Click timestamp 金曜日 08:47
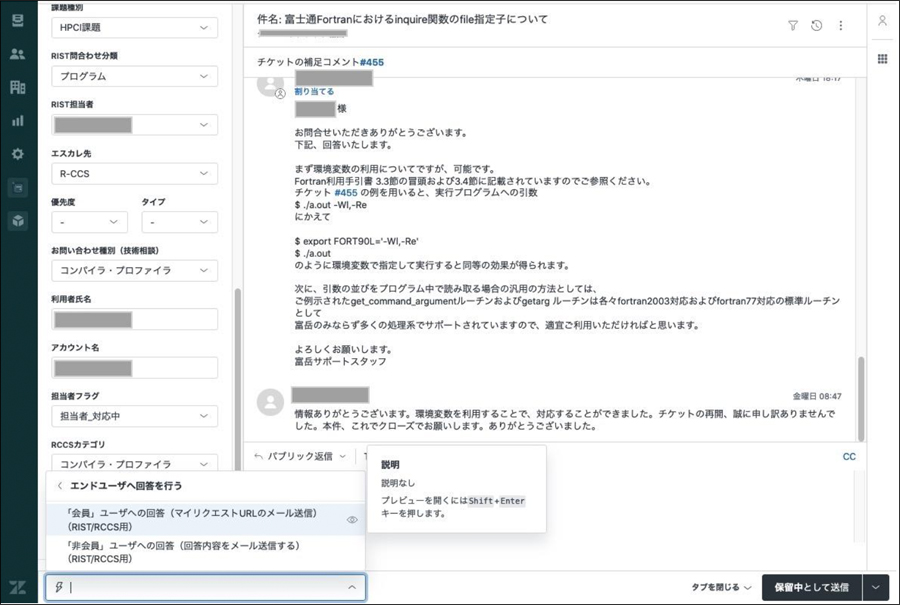 point(817,396)
